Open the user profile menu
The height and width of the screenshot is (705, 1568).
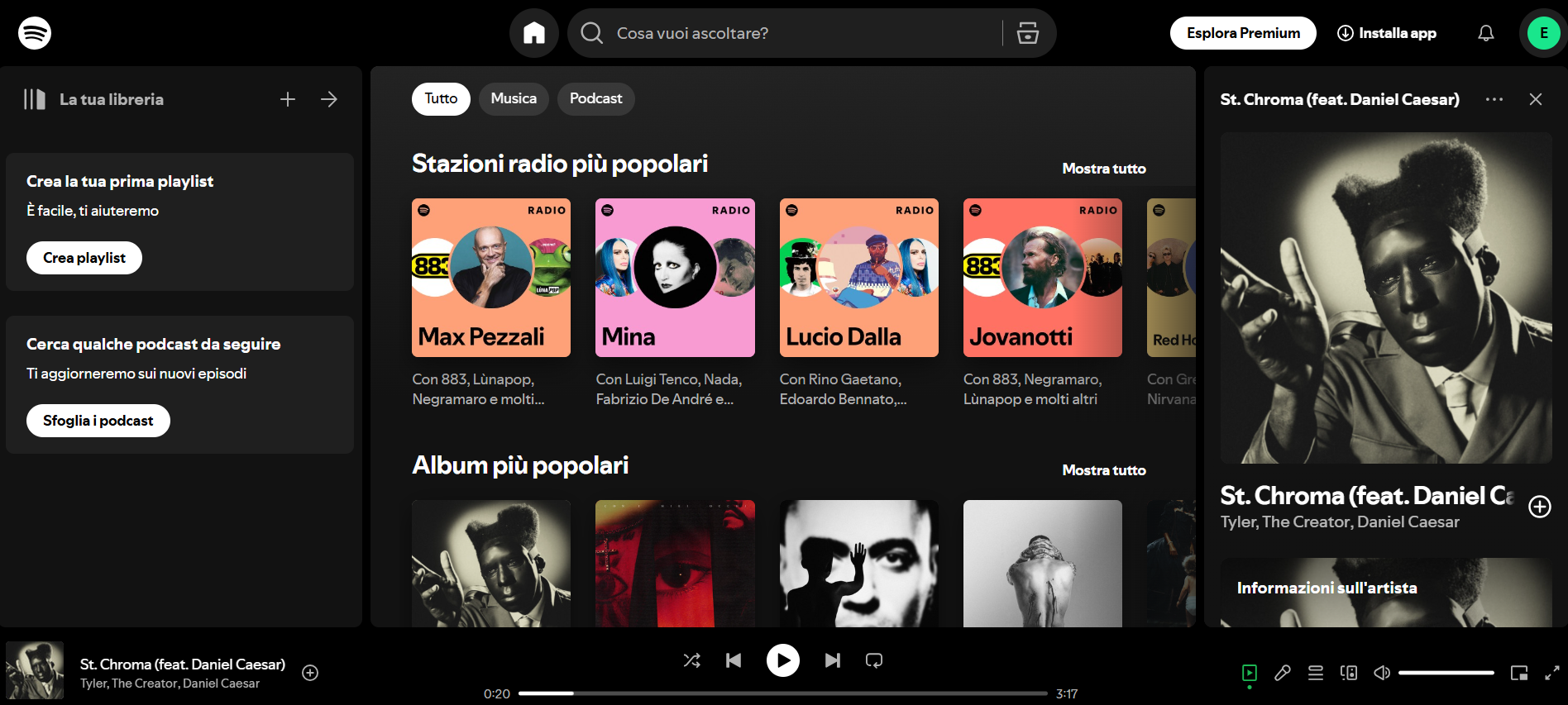pos(1543,33)
